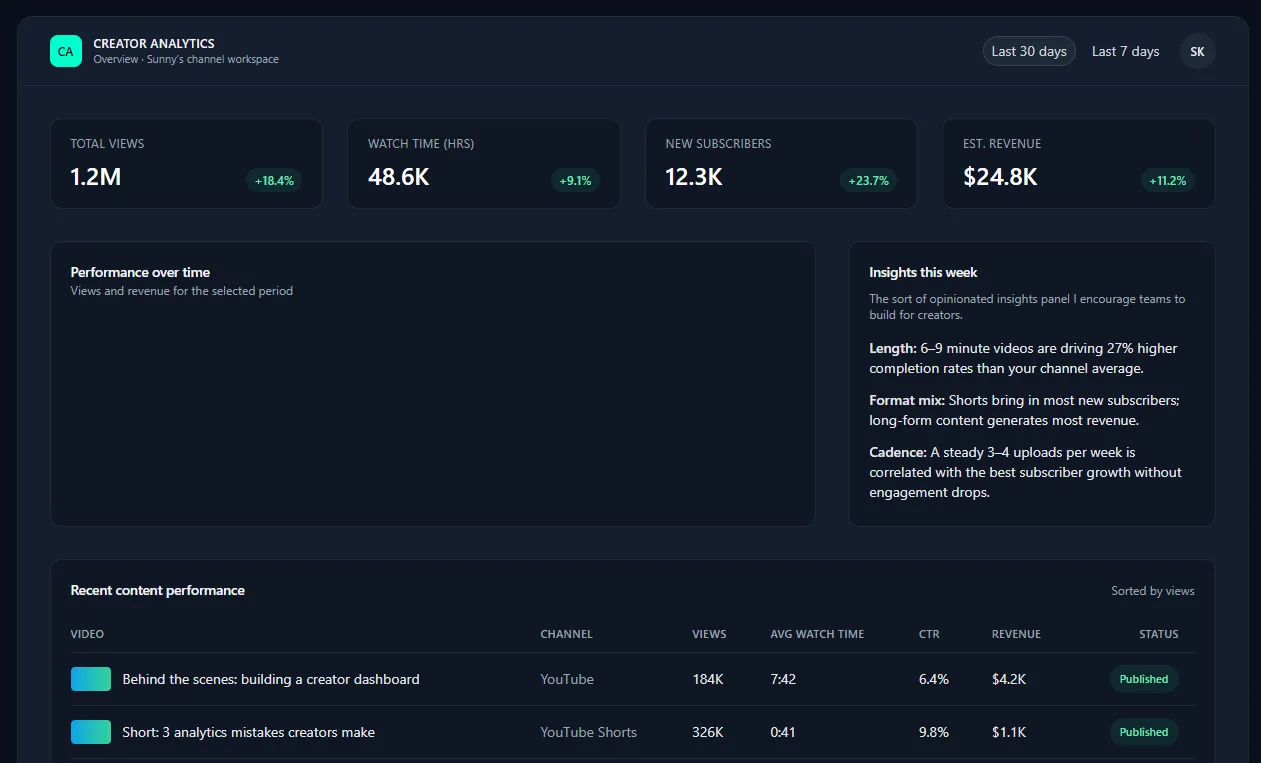Screen dimensions: 1261x763
Task: Click title Short: 3 analytics mistakes creators make
Action: tap(249, 732)
